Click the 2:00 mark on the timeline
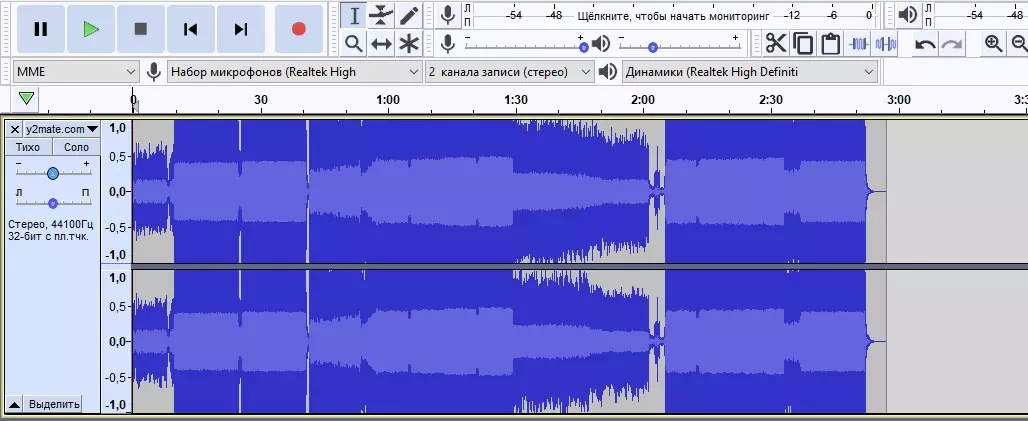This screenshot has width=1028, height=421. pyautogui.click(x=643, y=100)
